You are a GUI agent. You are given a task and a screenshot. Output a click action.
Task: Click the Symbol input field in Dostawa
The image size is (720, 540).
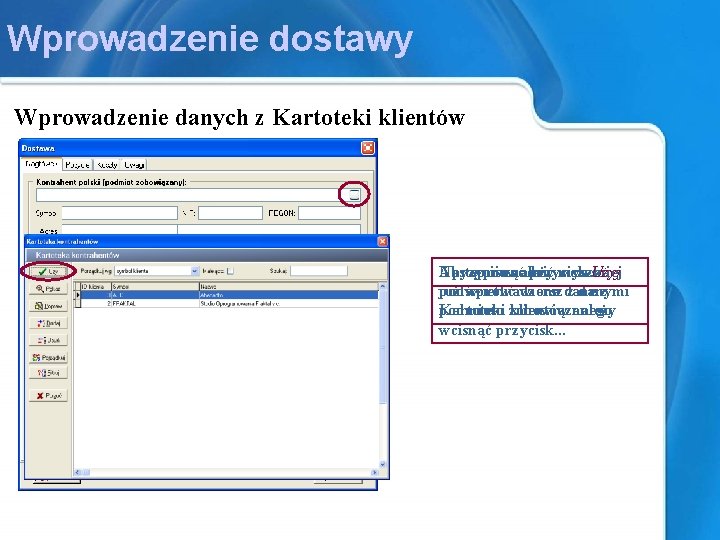point(119,213)
